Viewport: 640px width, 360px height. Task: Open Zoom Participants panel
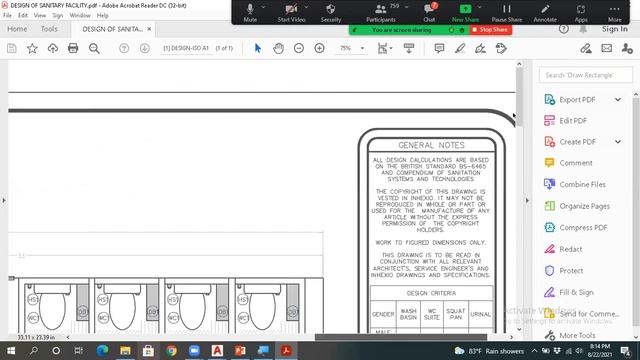pyautogui.click(x=381, y=13)
